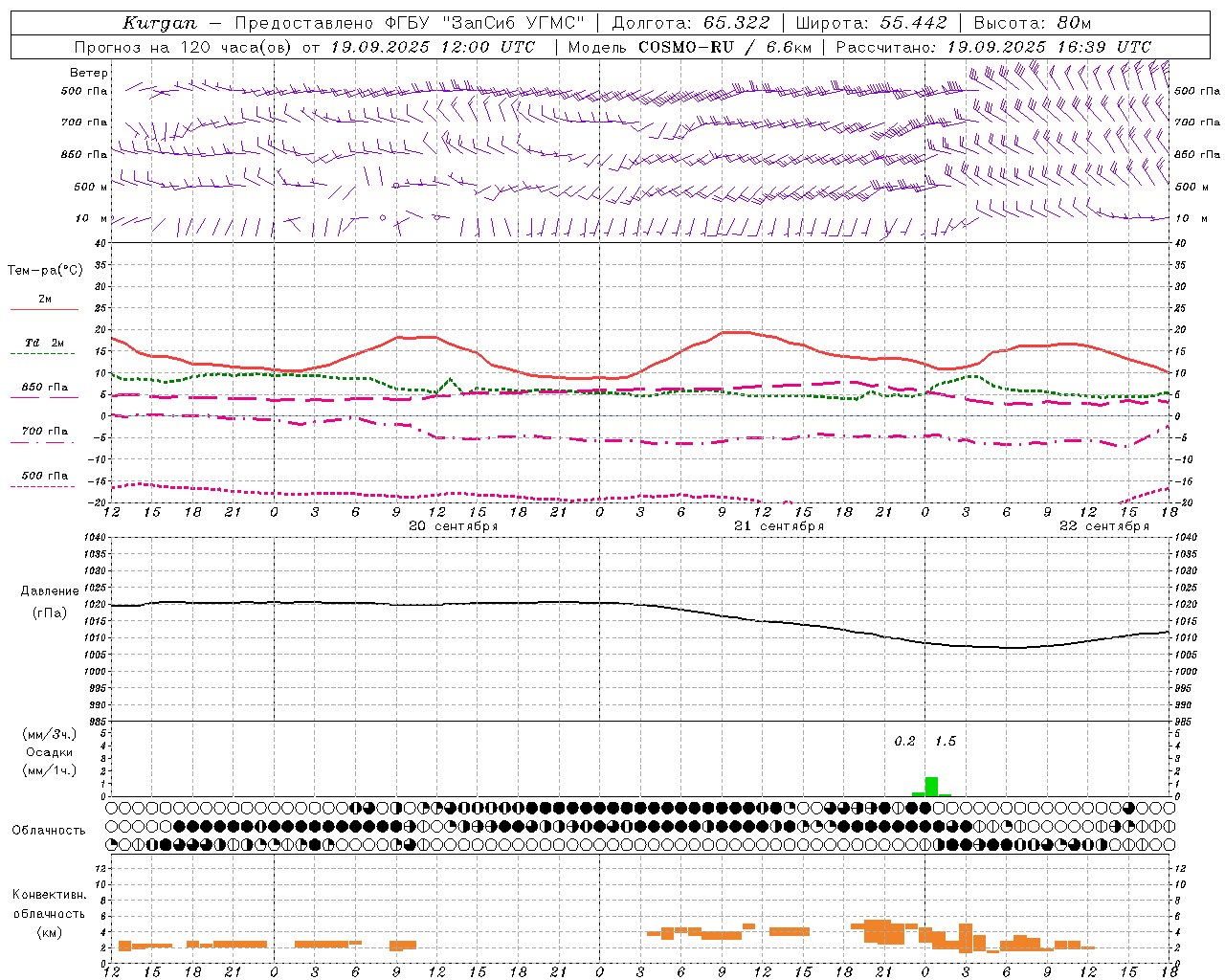Click the "2м" temperature legend entry

point(45,299)
